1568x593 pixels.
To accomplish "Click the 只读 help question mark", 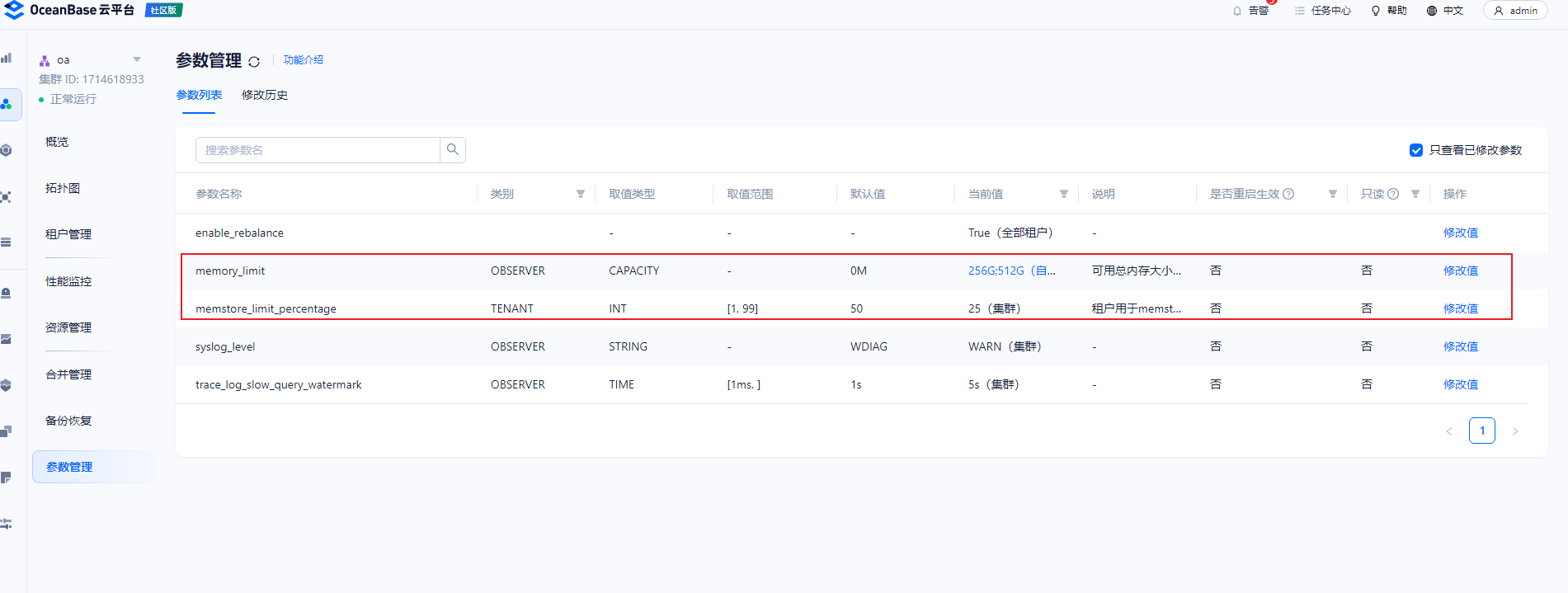I will (1393, 194).
